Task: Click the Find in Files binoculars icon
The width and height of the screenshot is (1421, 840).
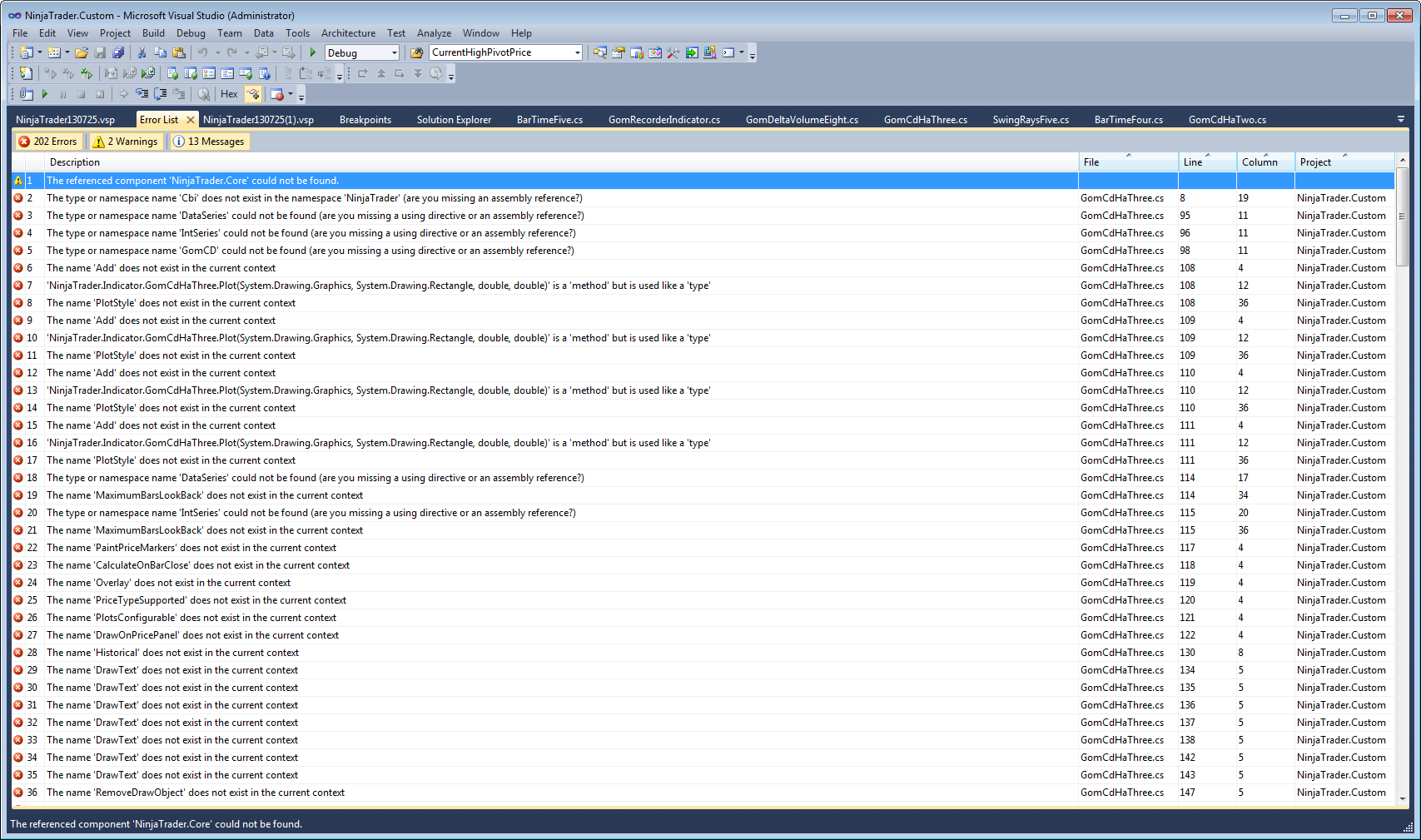Action: pos(417,52)
